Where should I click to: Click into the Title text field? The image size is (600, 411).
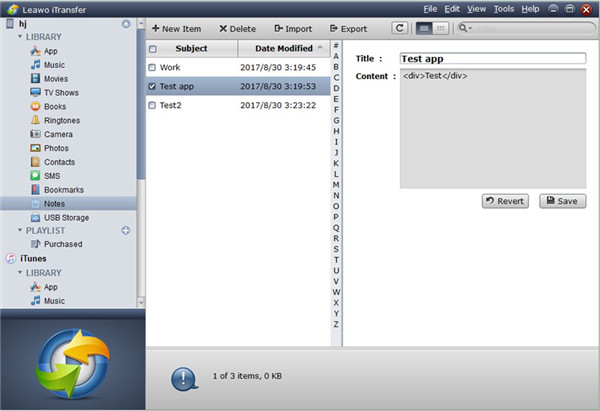(492, 59)
